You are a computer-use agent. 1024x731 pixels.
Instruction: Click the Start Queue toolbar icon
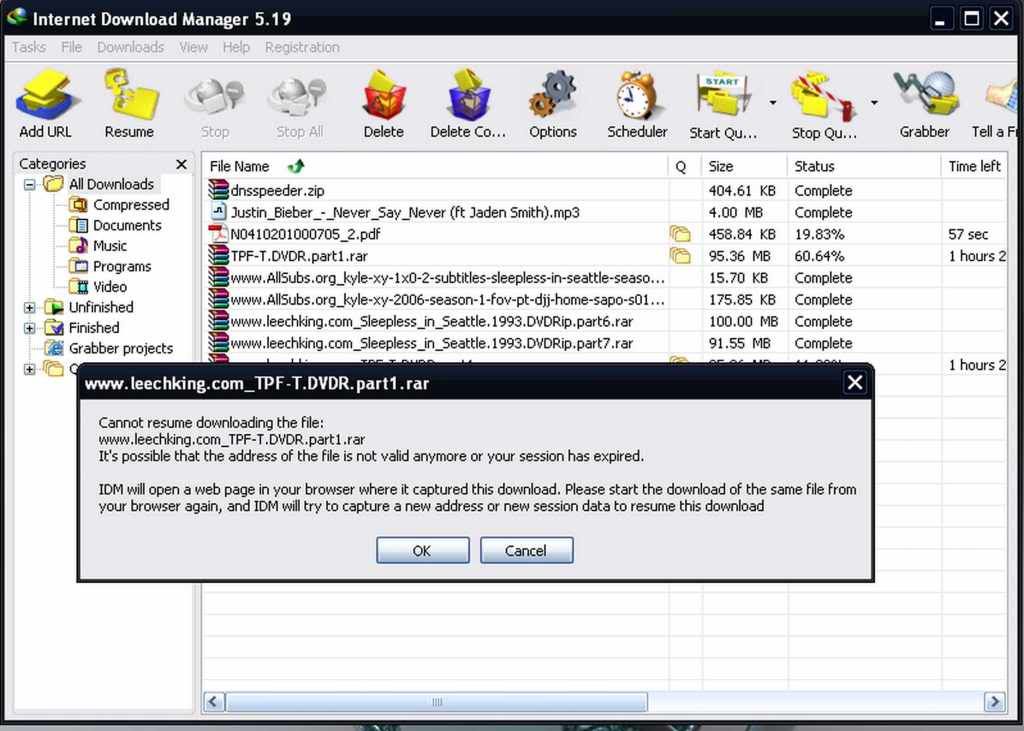(x=724, y=96)
